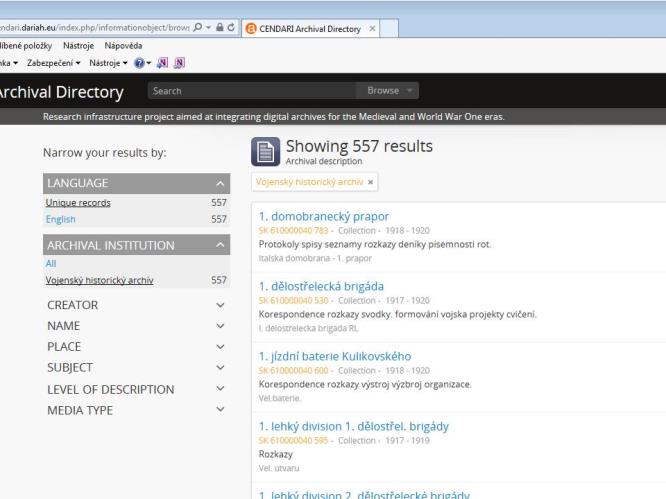Click the first OneNote icon in toolbar
The height and width of the screenshot is (499, 666).
[162, 63]
